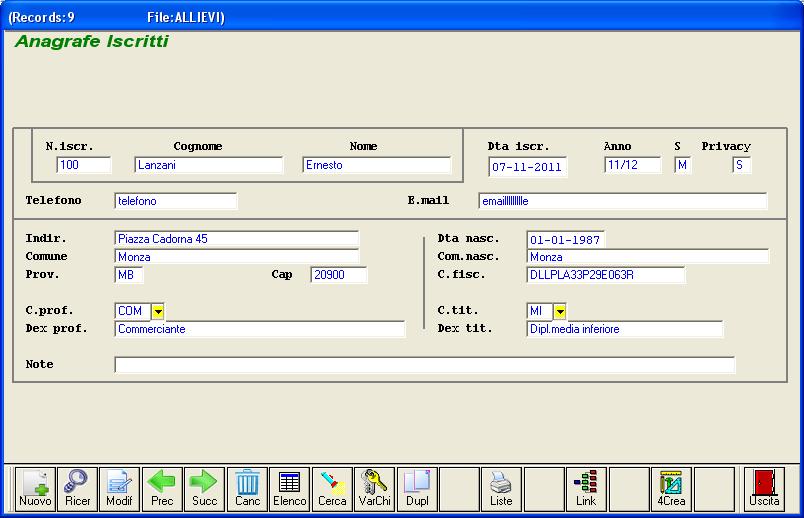Focus the empty Note field
804x518 pixels.
[425, 365]
